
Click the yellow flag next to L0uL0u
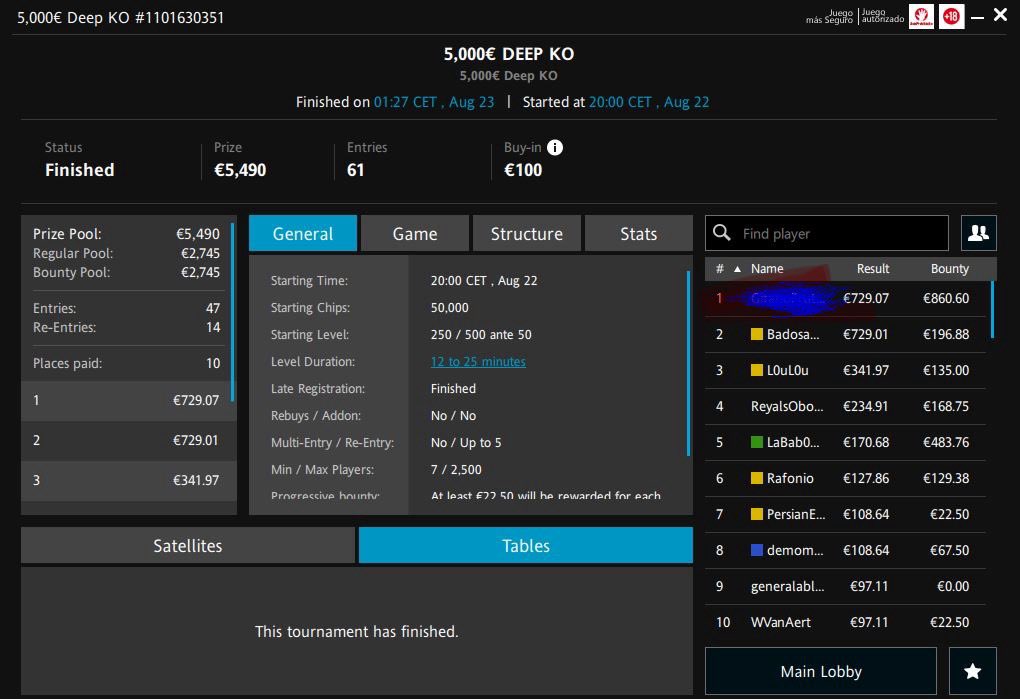tap(757, 370)
